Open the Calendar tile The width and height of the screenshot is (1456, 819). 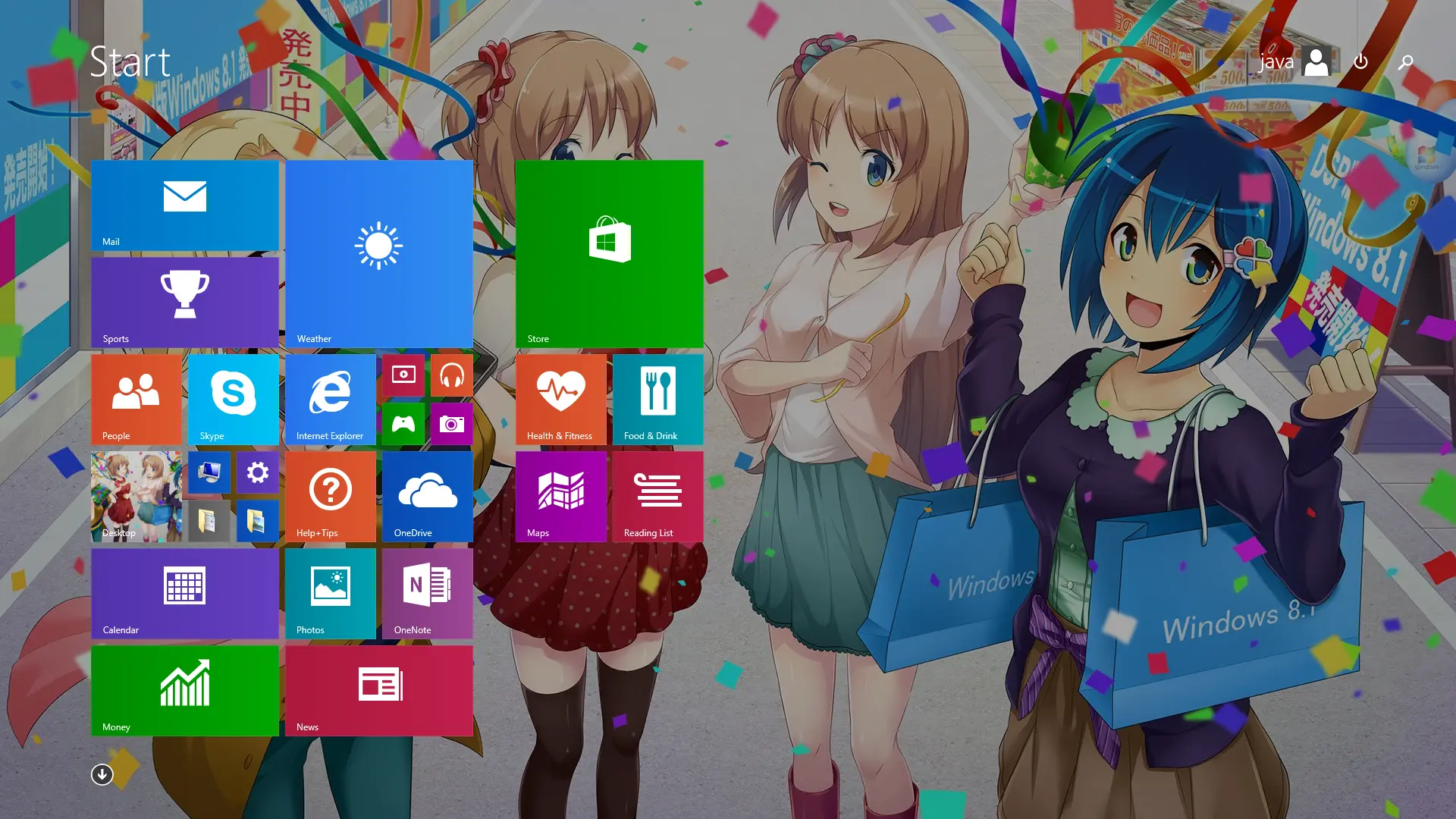185,593
